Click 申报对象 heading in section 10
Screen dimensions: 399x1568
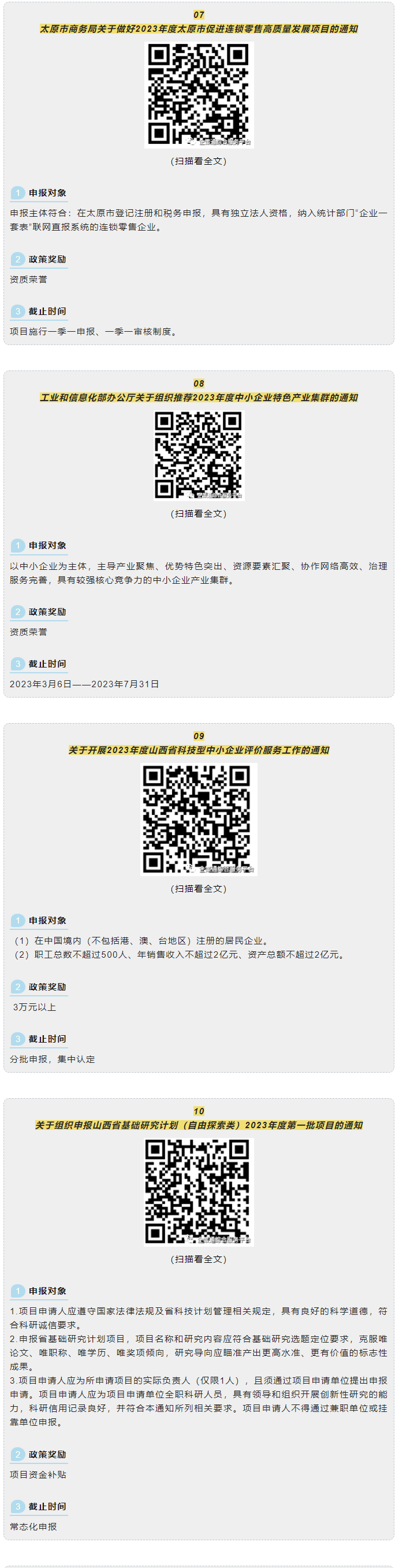(47, 1291)
